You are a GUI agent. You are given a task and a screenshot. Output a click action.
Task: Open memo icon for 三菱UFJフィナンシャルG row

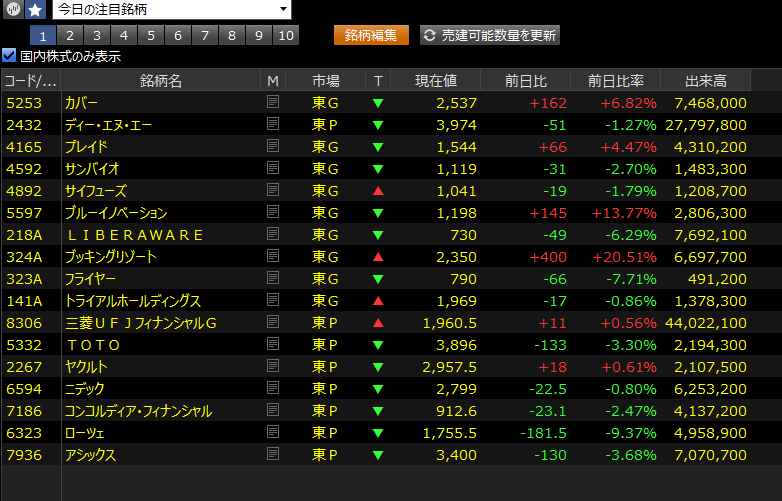pos(273,322)
